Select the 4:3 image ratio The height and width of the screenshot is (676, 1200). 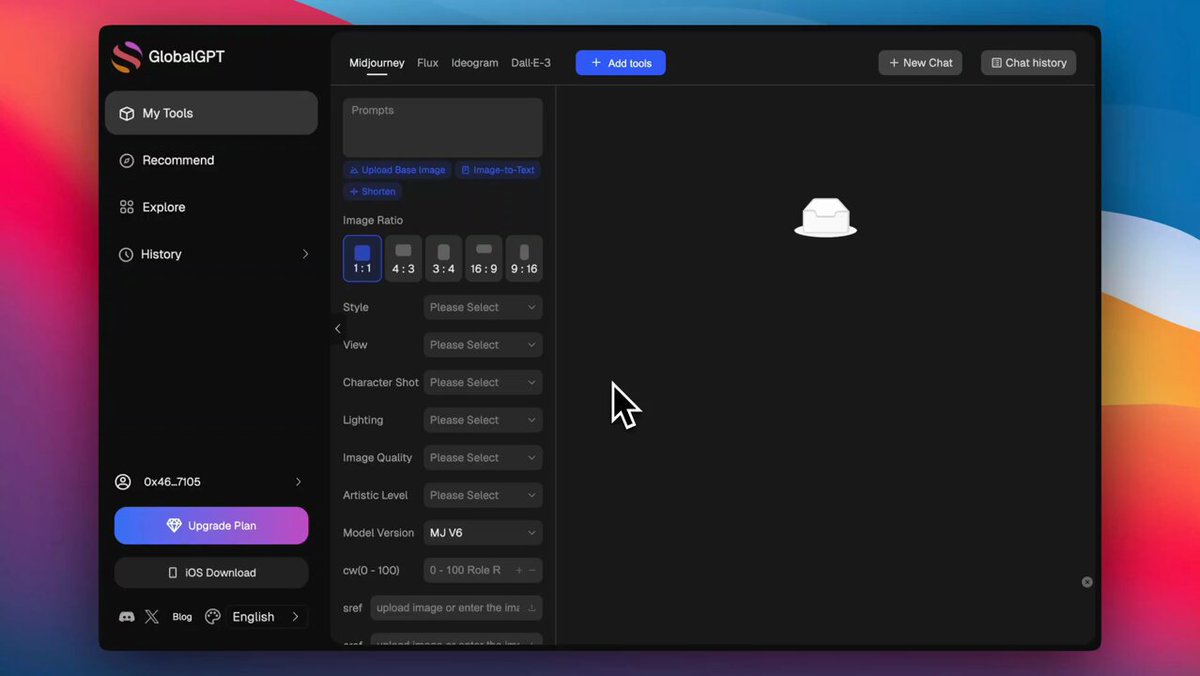click(x=403, y=258)
